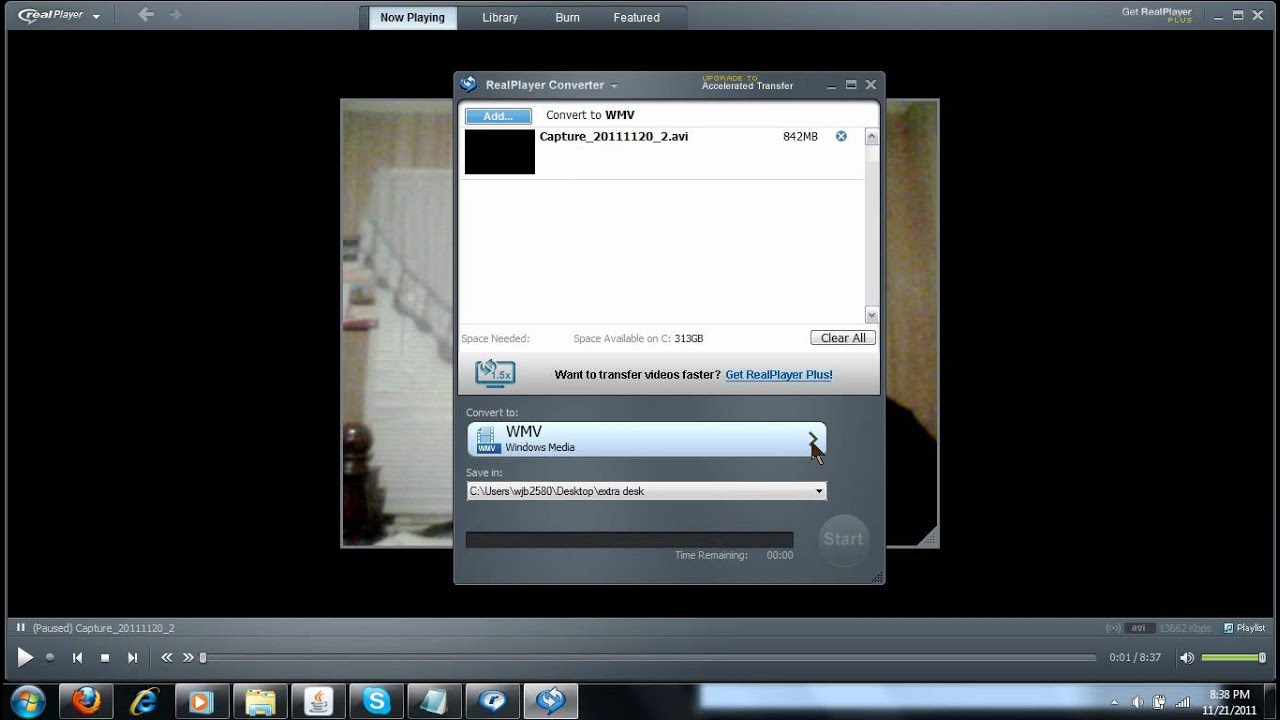Click the 842MB file size
1280x720 pixels.
point(800,137)
